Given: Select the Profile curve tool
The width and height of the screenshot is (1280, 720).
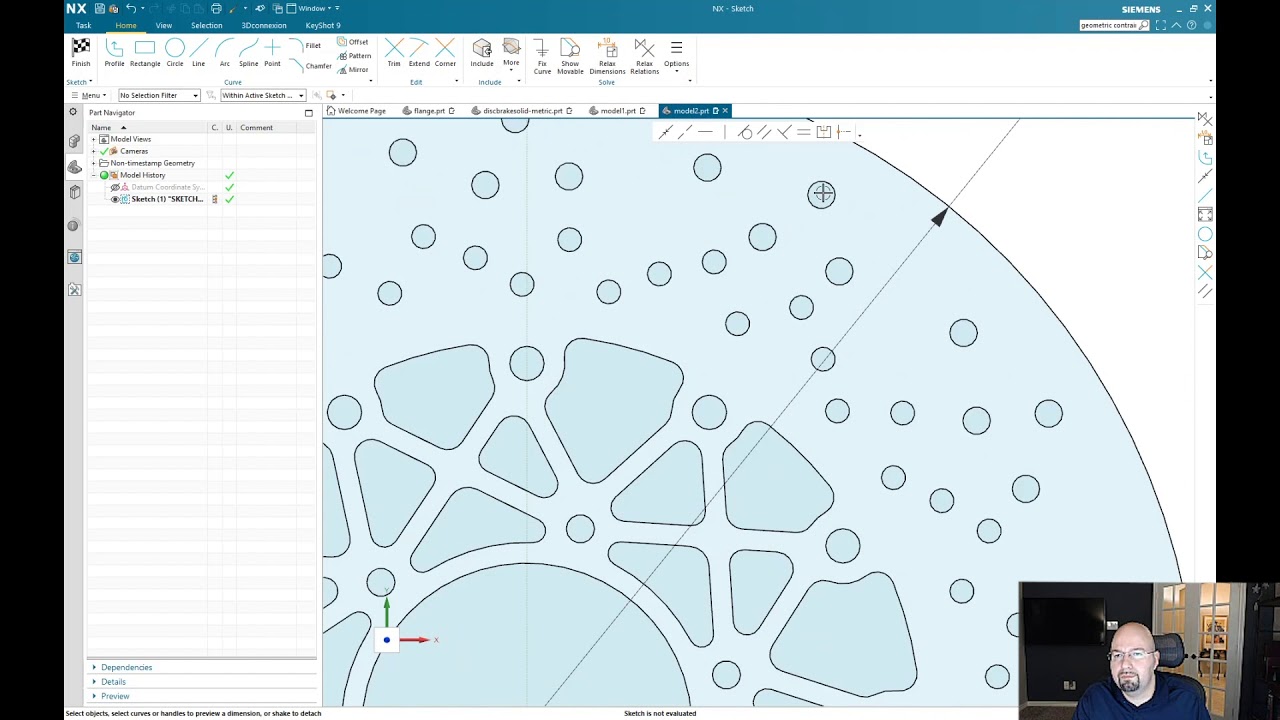Looking at the screenshot, I should [x=114, y=53].
